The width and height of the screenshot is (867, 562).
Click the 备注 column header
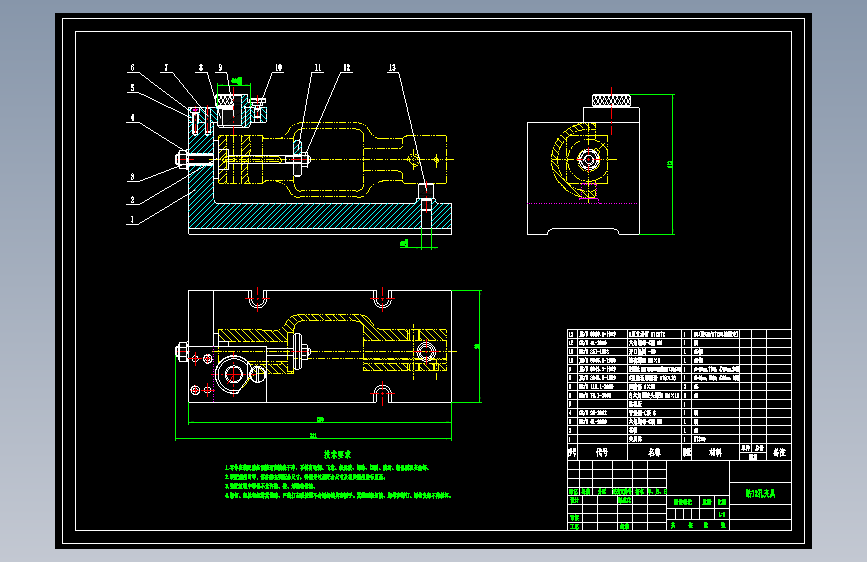779,452
